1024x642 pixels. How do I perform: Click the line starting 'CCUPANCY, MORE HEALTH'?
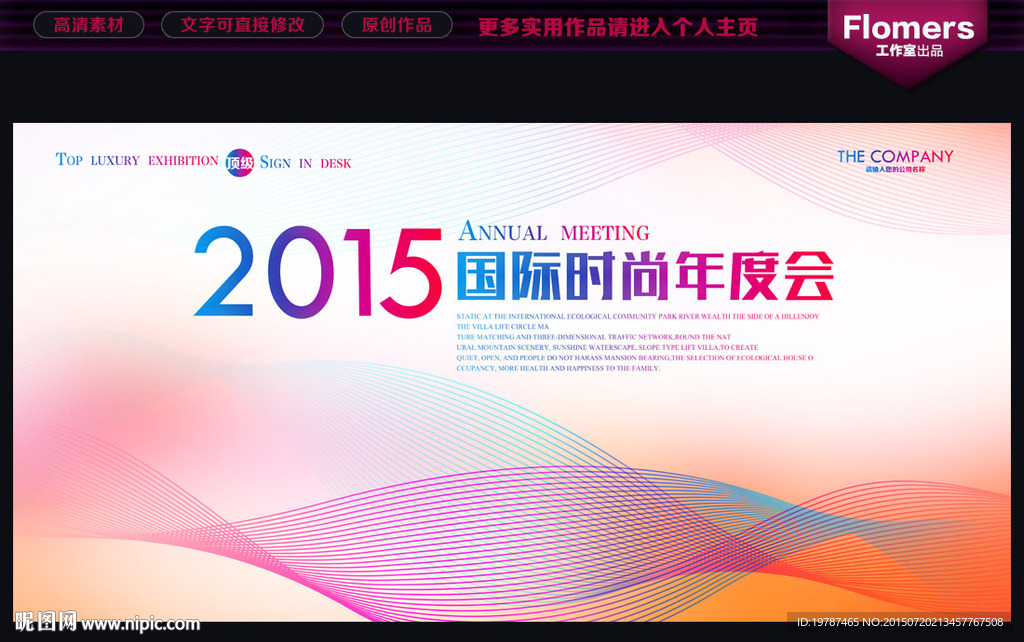(x=558, y=368)
